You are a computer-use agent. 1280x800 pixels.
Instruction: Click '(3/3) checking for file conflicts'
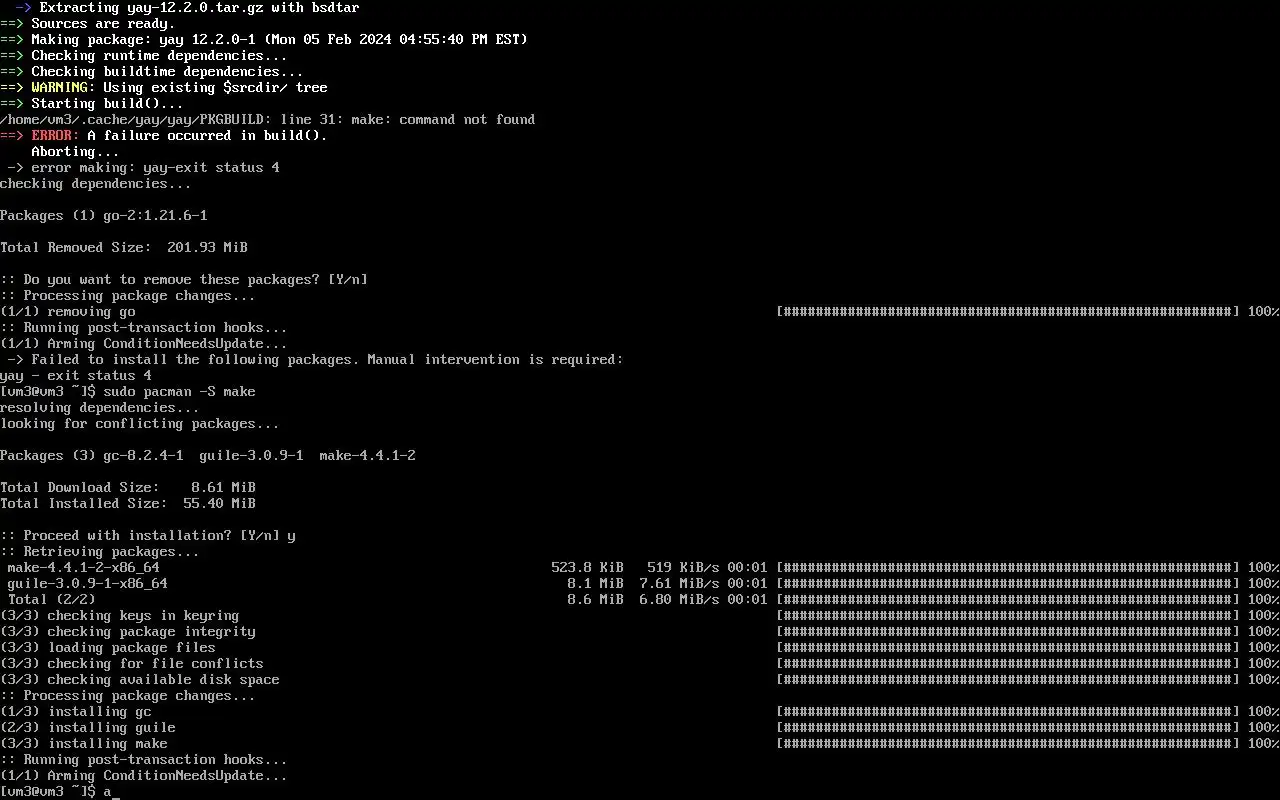[131, 663]
